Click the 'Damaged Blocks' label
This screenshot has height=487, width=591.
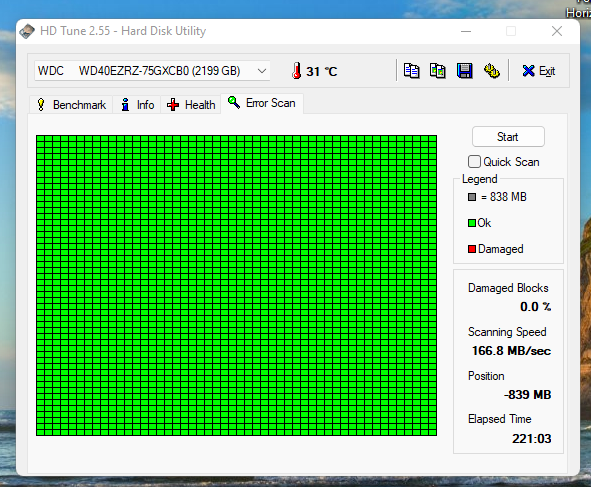tap(508, 288)
